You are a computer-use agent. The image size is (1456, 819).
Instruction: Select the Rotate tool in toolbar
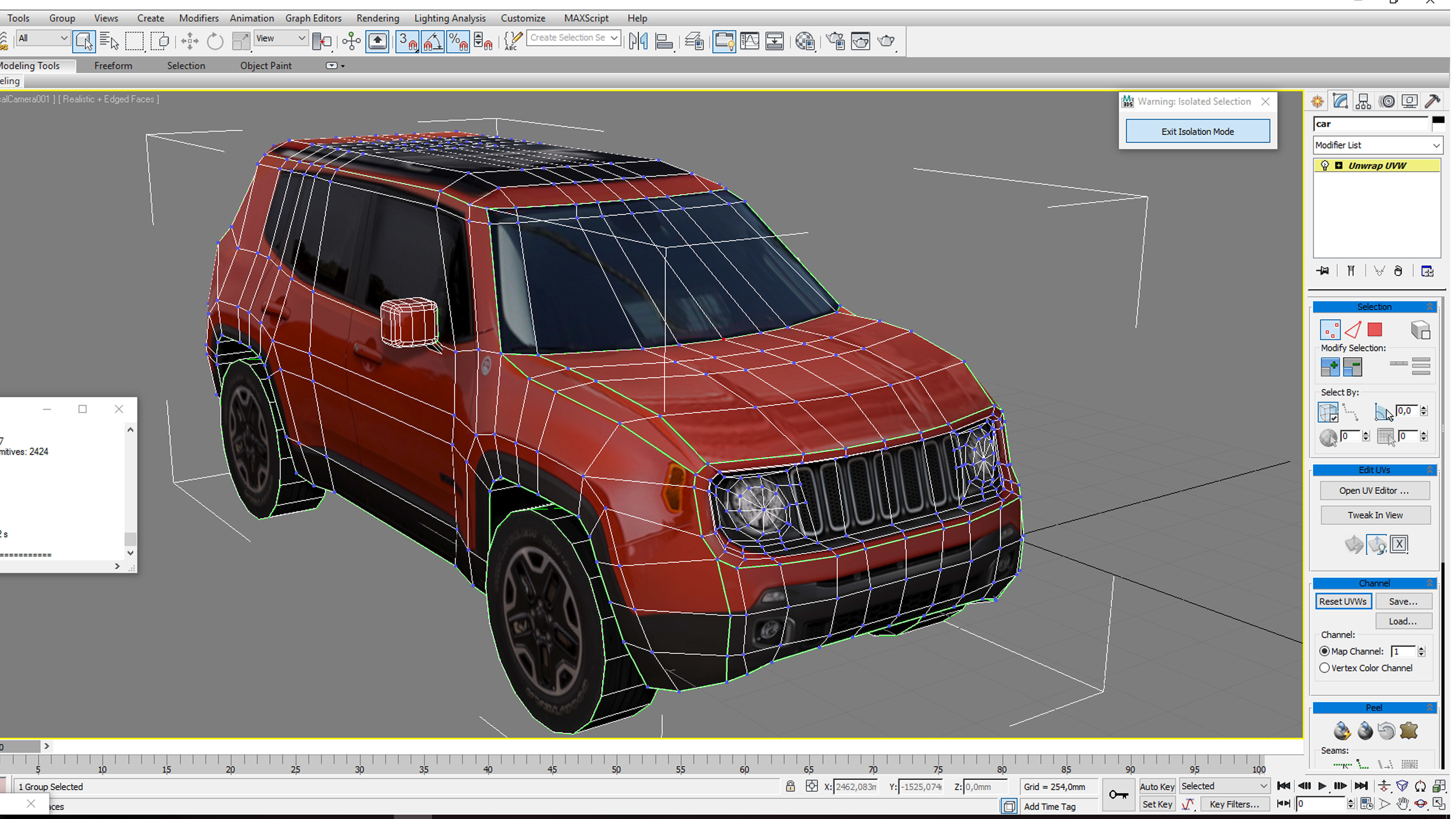(215, 41)
